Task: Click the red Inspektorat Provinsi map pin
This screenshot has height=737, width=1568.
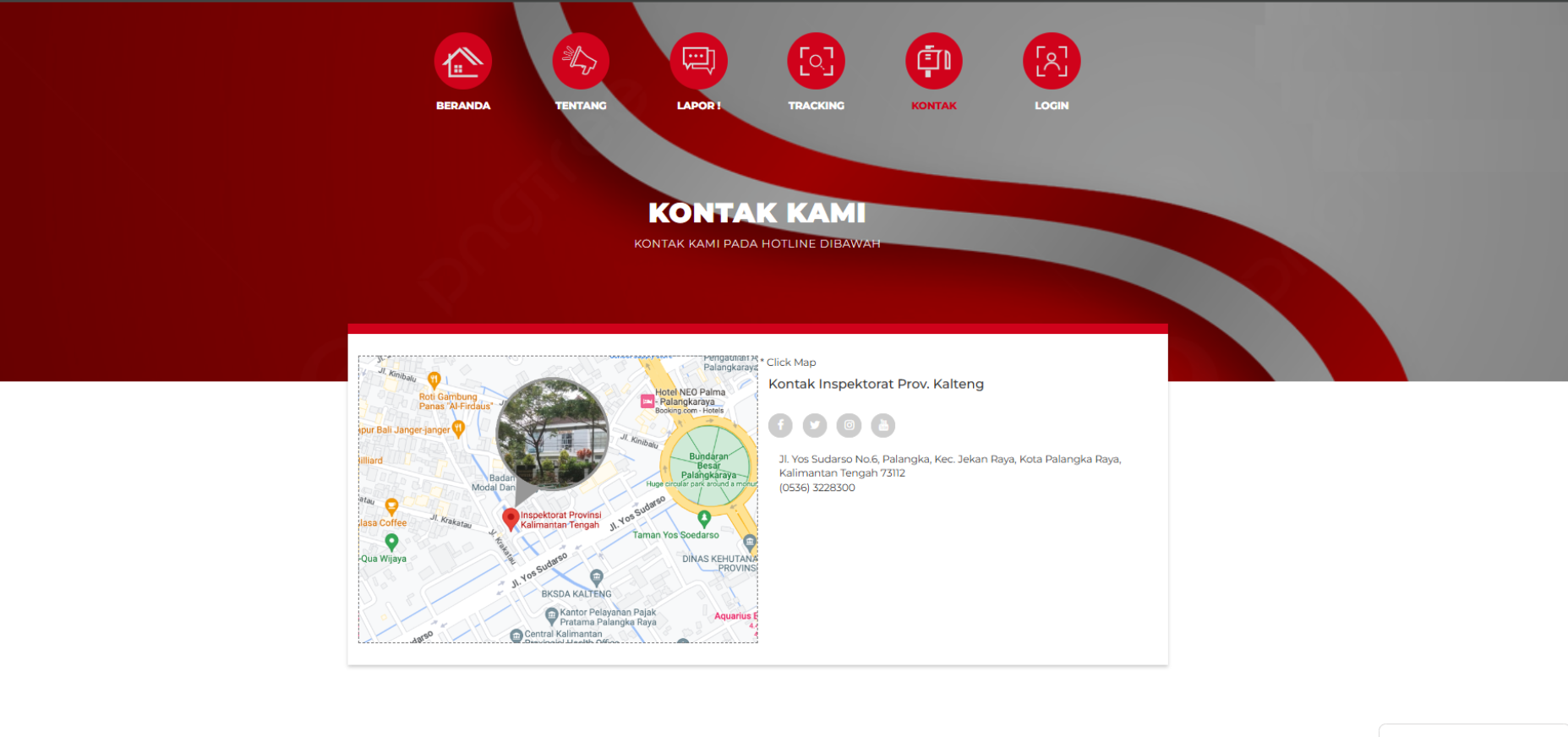Action: coord(511,518)
